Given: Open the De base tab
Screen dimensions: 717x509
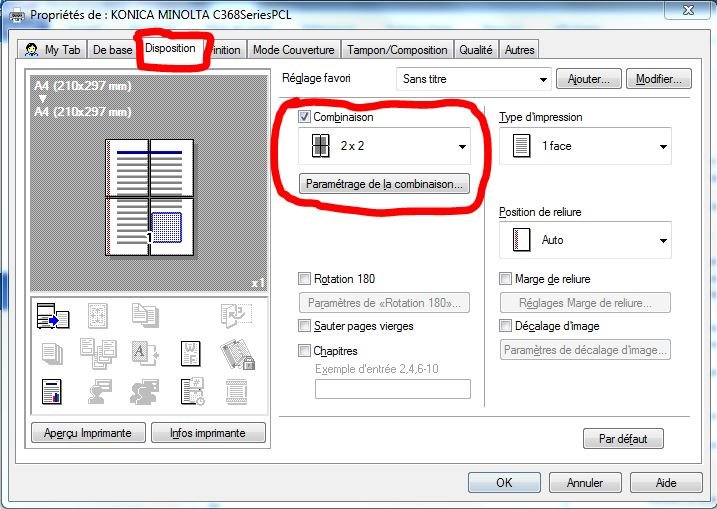Looking at the screenshot, I should pos(112,49).
